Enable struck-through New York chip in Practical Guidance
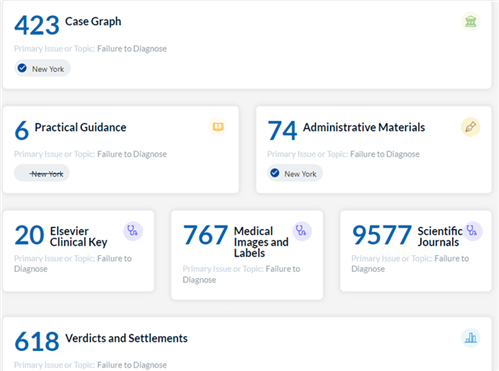Image resolution: width=499 pixels, height=371 pixels. click(42, 173)
